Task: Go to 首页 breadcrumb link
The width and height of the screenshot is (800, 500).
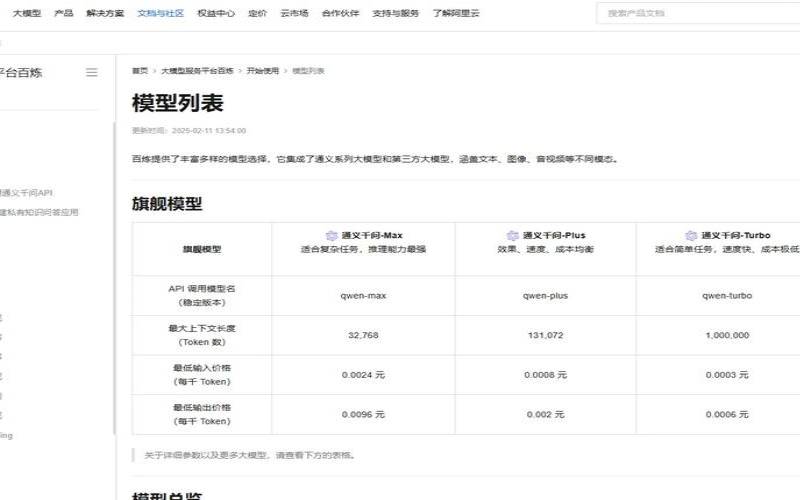Action: click(140, 70)
